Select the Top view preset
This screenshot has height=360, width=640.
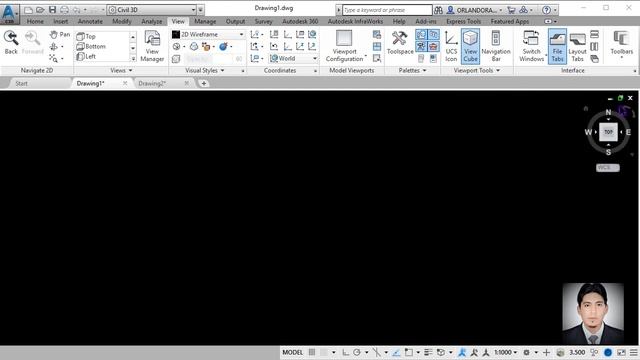(87, 36)
